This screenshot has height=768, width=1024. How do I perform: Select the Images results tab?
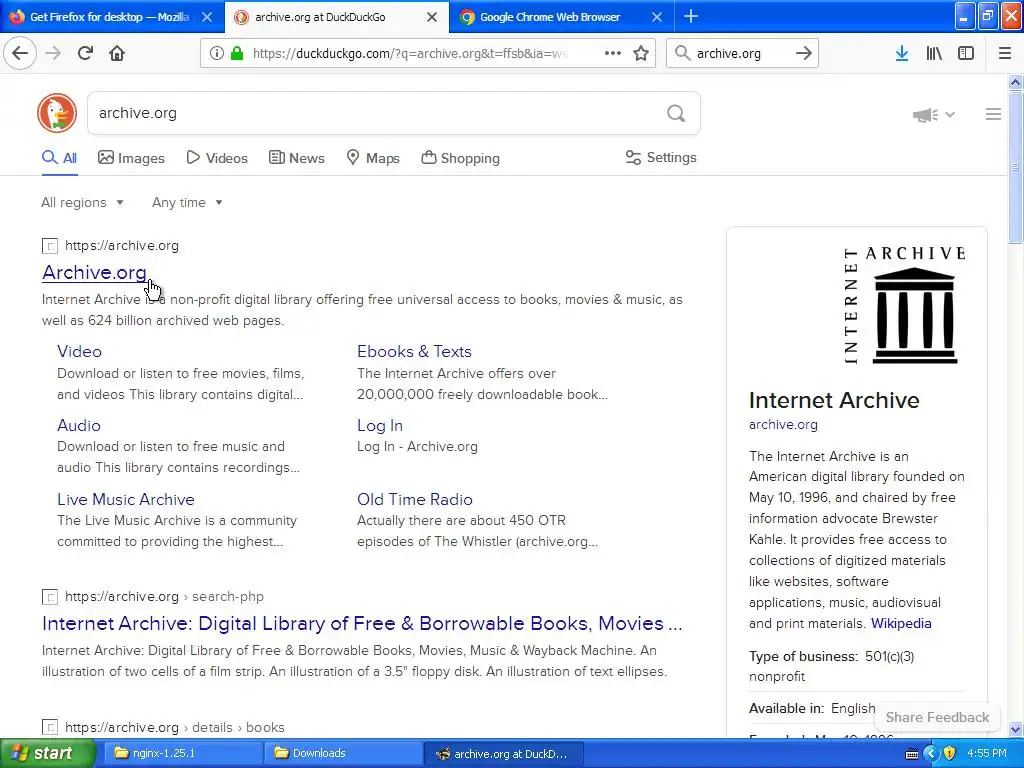tap(131, 158)
